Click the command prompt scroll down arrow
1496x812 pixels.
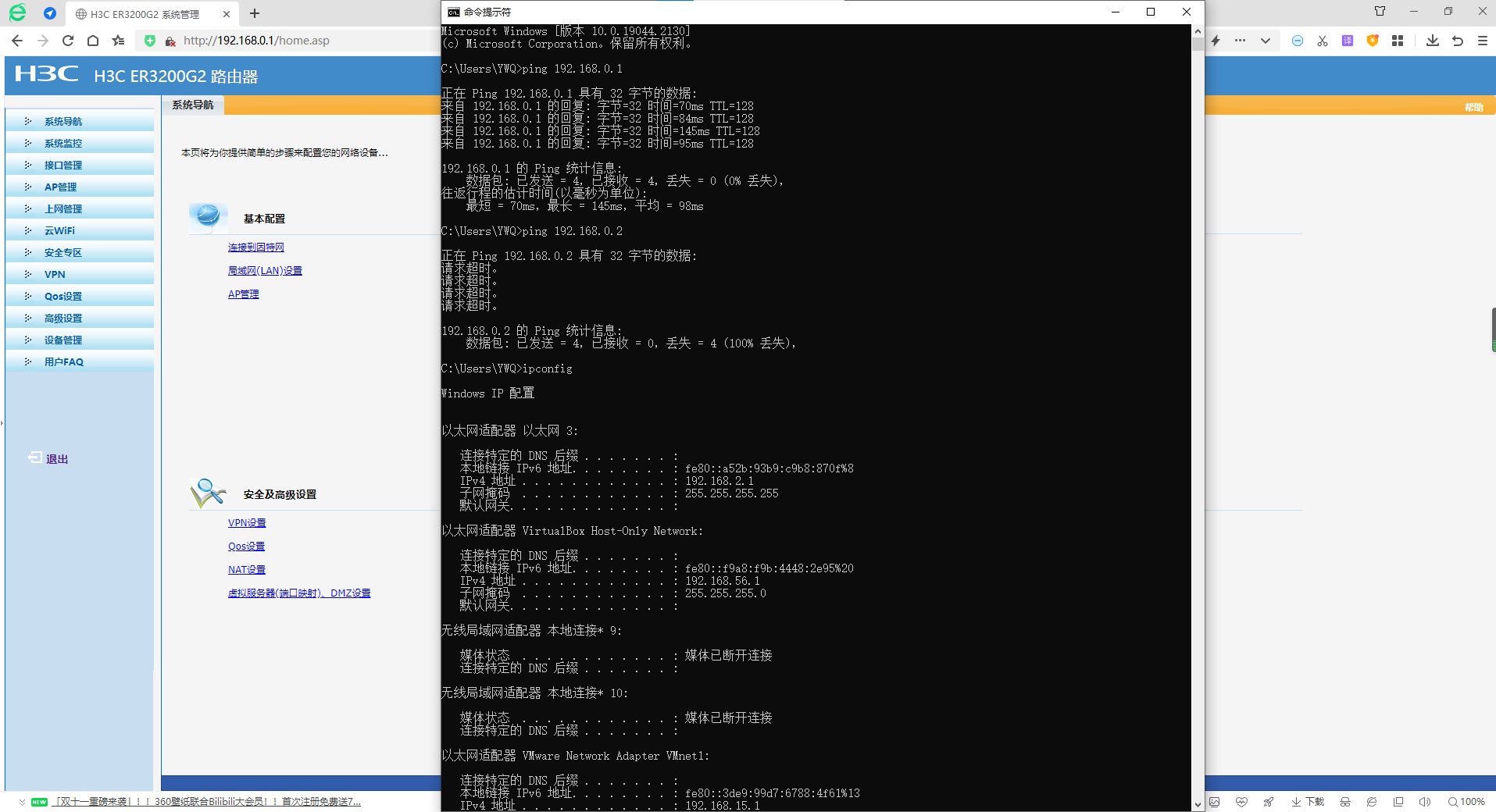[x=1198, y=805]
